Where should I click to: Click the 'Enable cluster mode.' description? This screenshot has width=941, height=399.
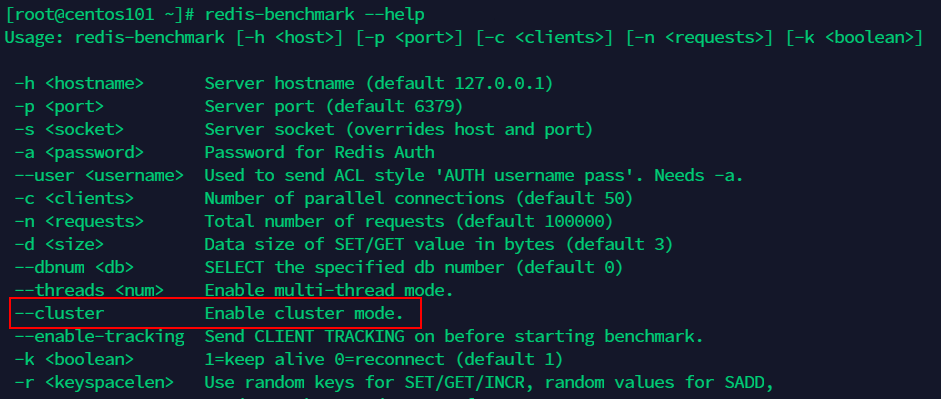click(304, 313)
